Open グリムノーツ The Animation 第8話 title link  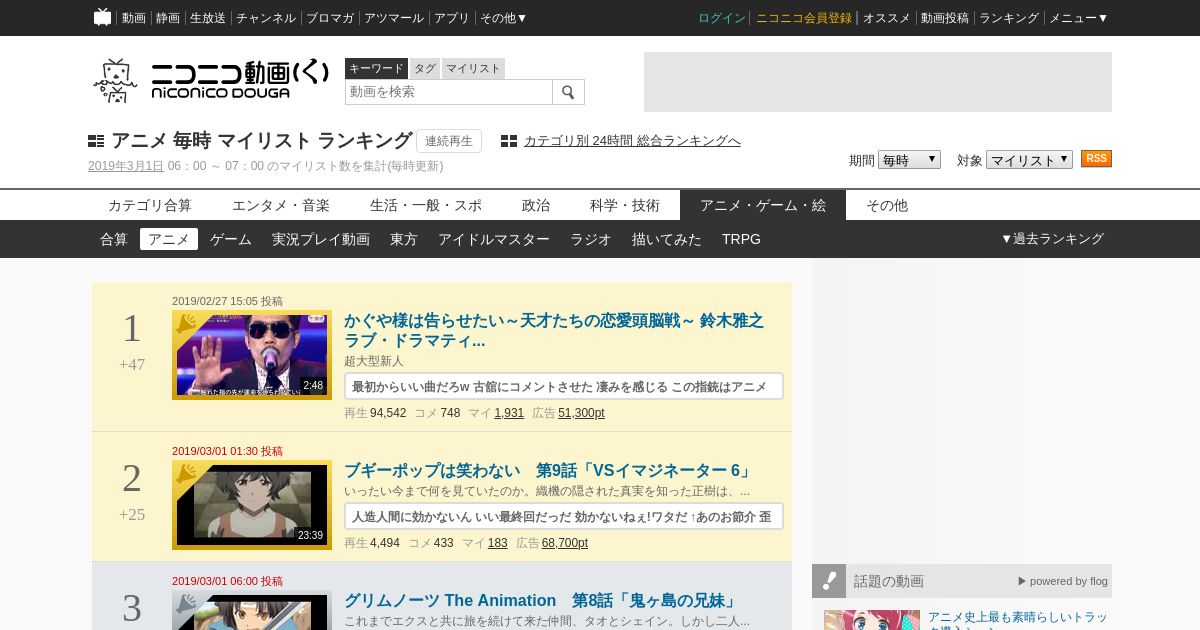point(543,601)
